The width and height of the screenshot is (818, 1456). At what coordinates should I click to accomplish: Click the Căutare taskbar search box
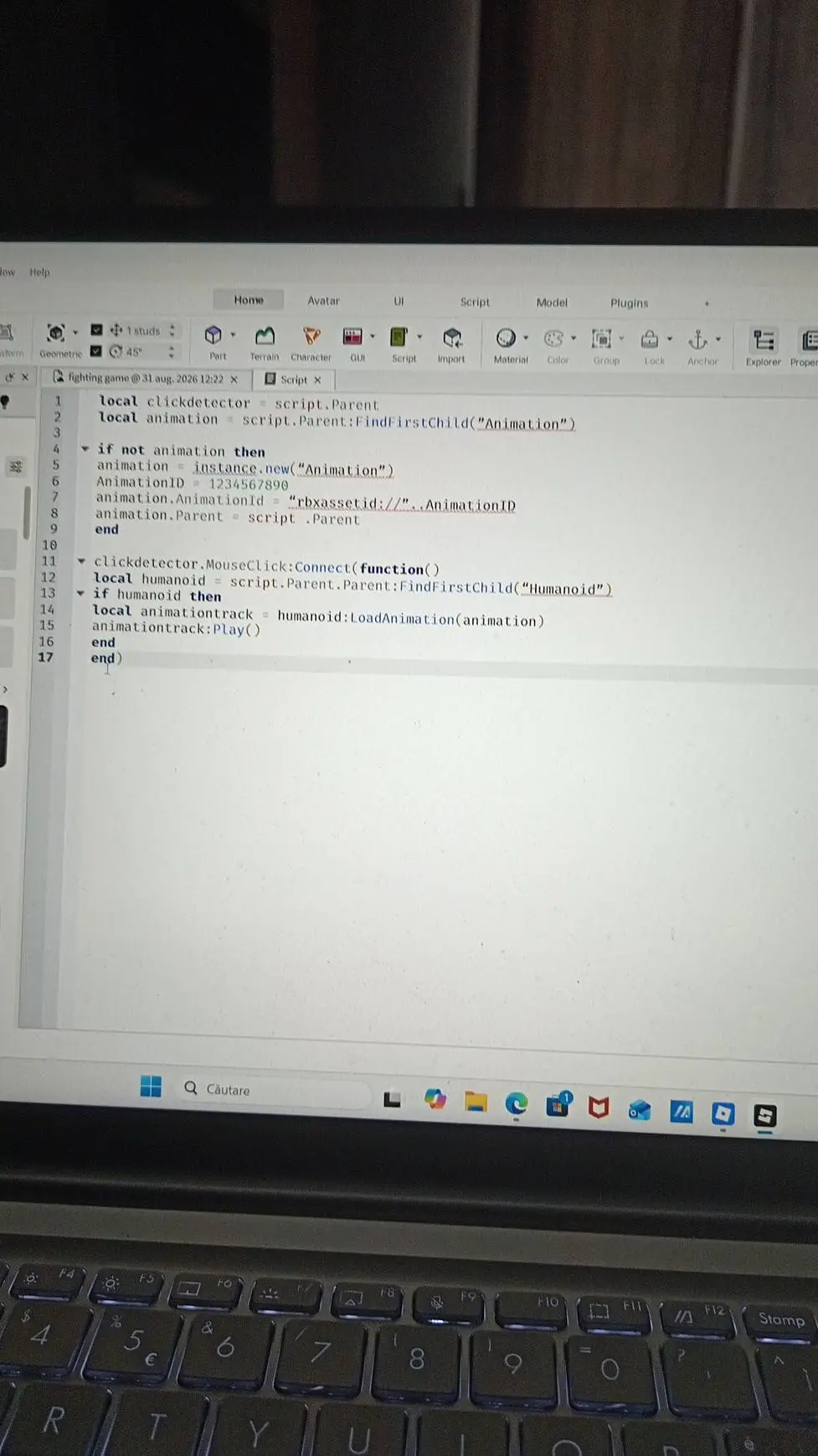tap(275, 1091)
